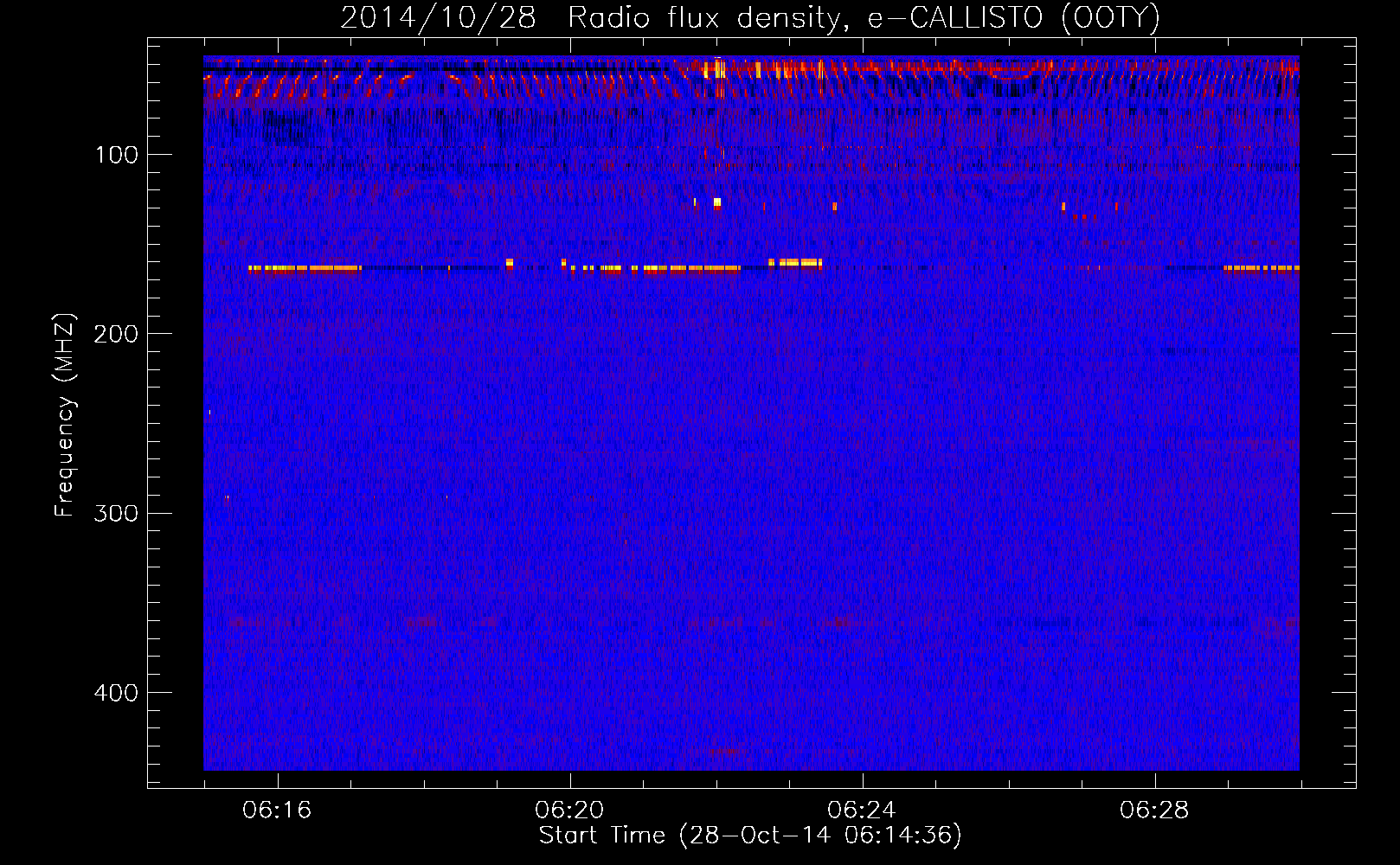Click the 'Frequency (MHZ)' axis title
The height and width of the screenshot is (865, 1400).
click(x=65, y=415)
